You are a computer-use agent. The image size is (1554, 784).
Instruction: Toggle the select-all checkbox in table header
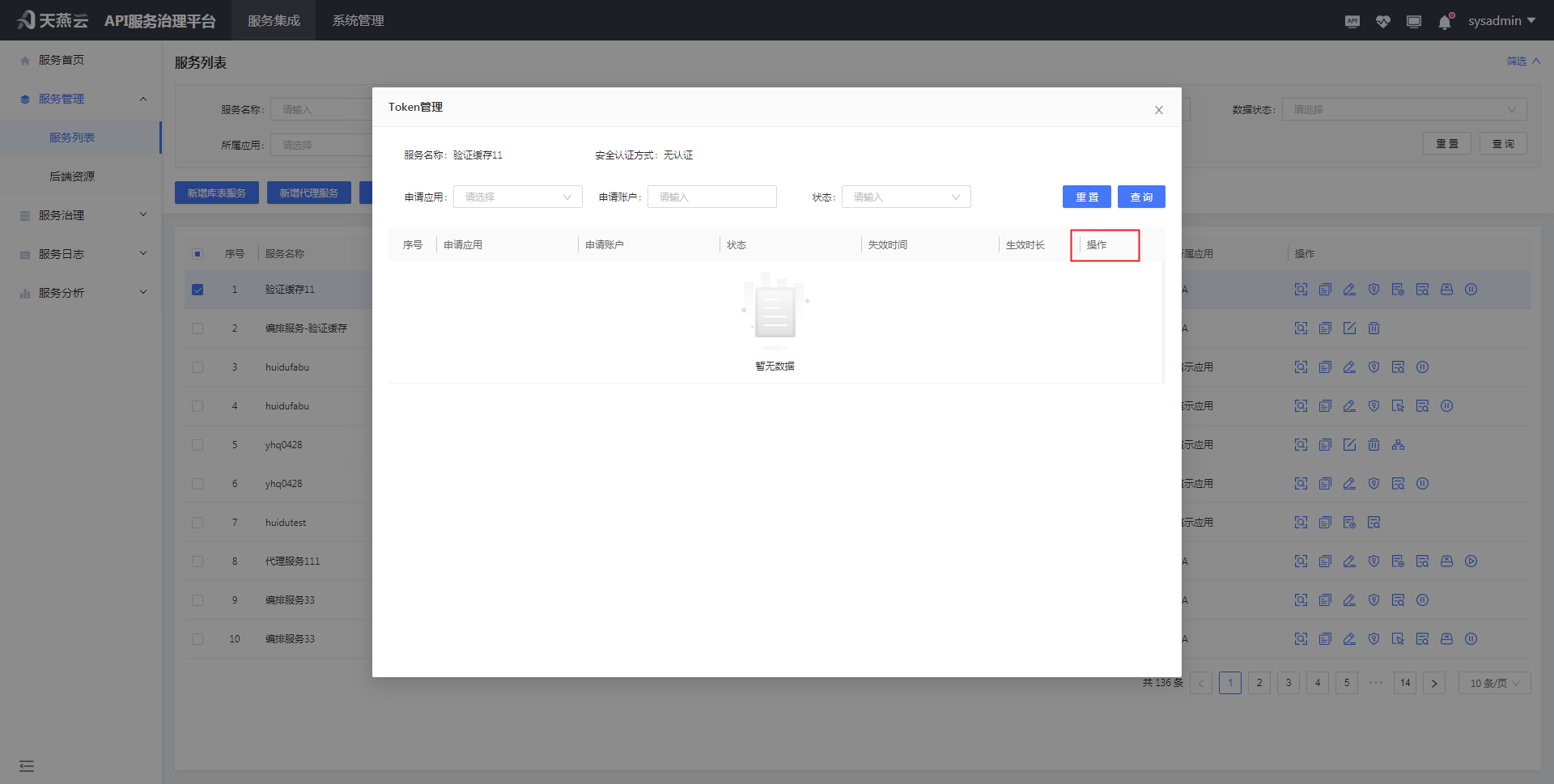pos(197,254)
